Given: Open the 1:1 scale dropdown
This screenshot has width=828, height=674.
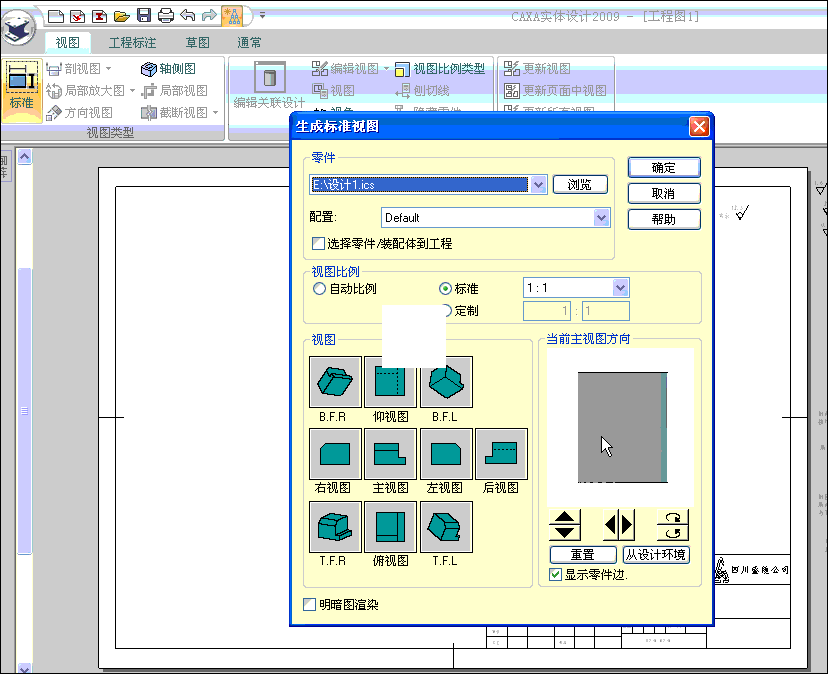Looking at the screenshot, I should pos(620,288).
